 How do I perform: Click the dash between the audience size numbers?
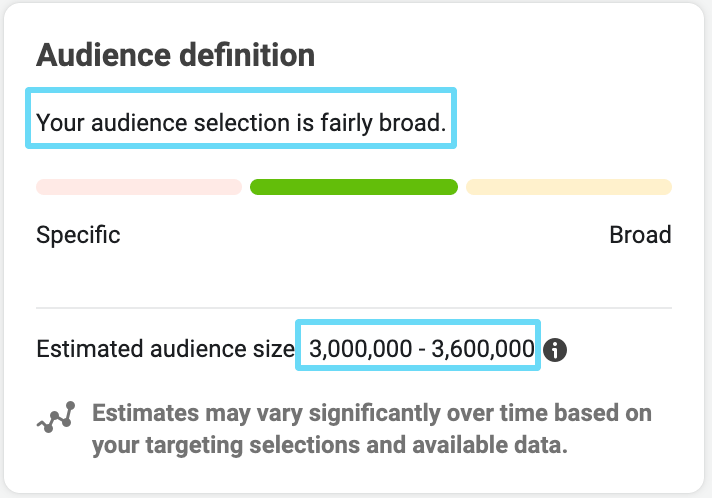tap(422, 350)
